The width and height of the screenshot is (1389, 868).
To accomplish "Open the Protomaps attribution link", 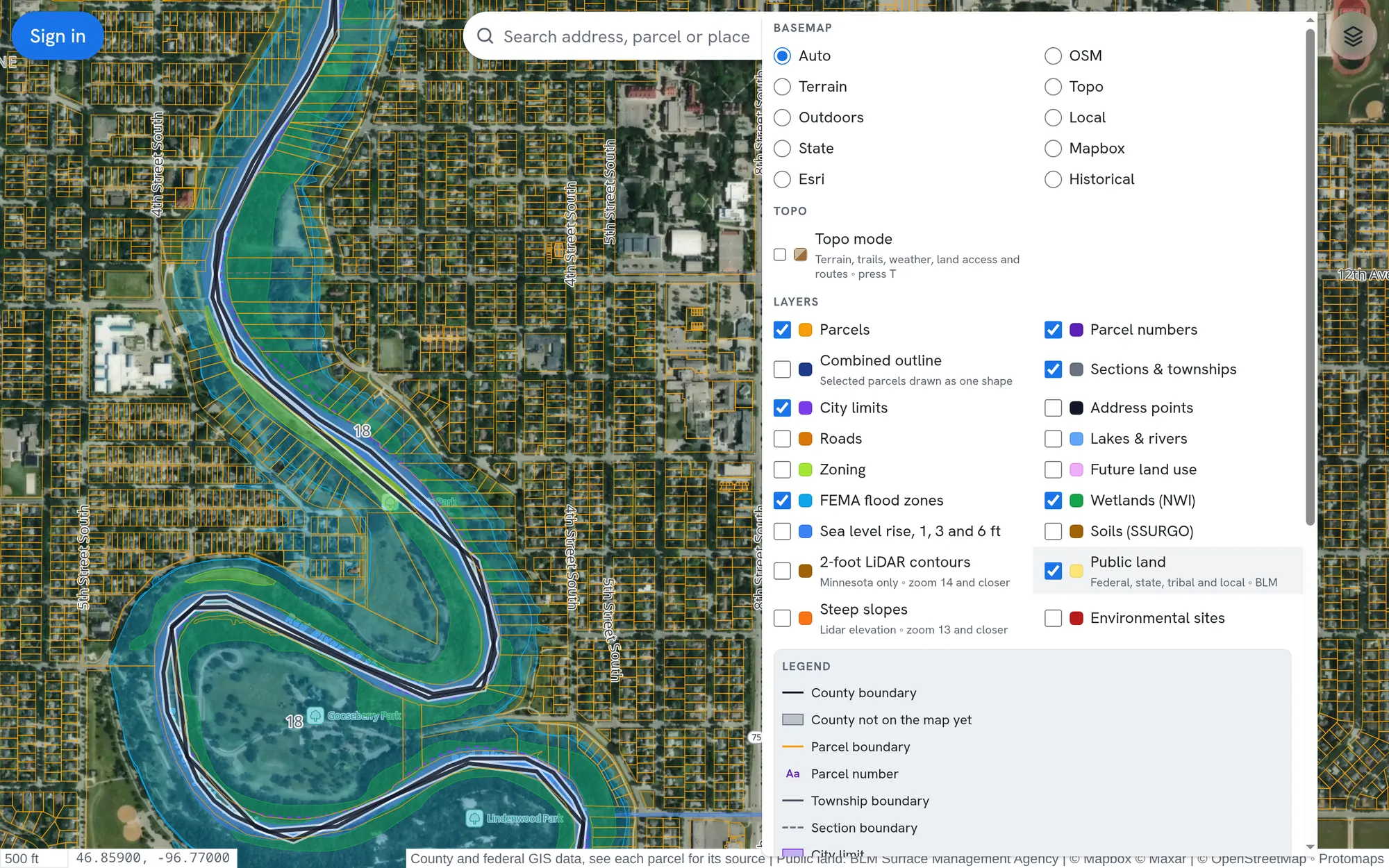I will 1351,859.
